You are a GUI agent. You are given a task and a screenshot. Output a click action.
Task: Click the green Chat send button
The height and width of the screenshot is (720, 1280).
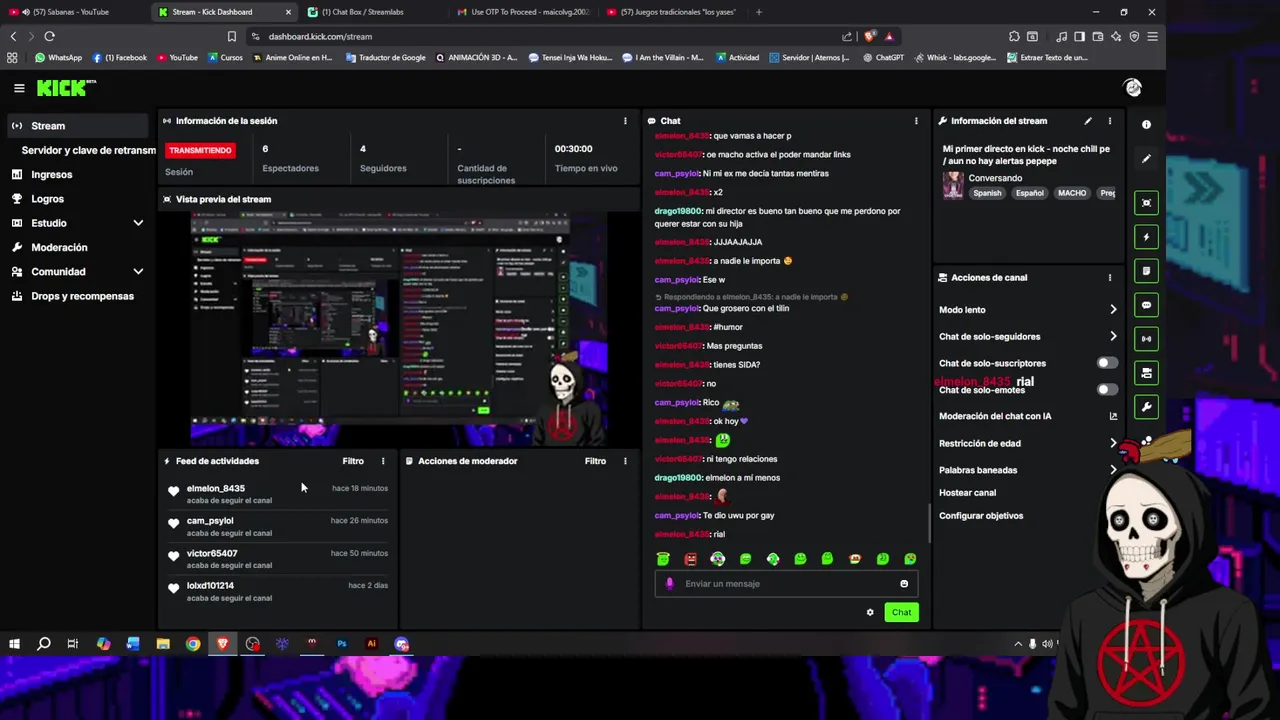tap(901, 612)
